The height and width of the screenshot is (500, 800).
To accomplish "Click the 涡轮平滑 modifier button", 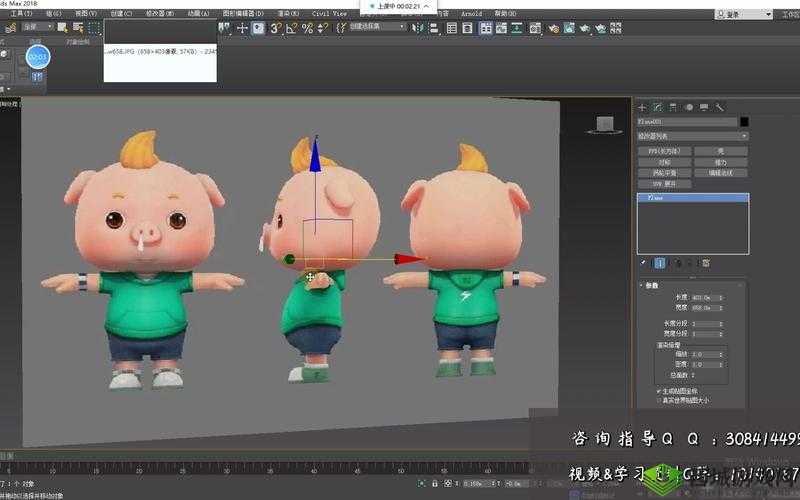I will (664, 173).
